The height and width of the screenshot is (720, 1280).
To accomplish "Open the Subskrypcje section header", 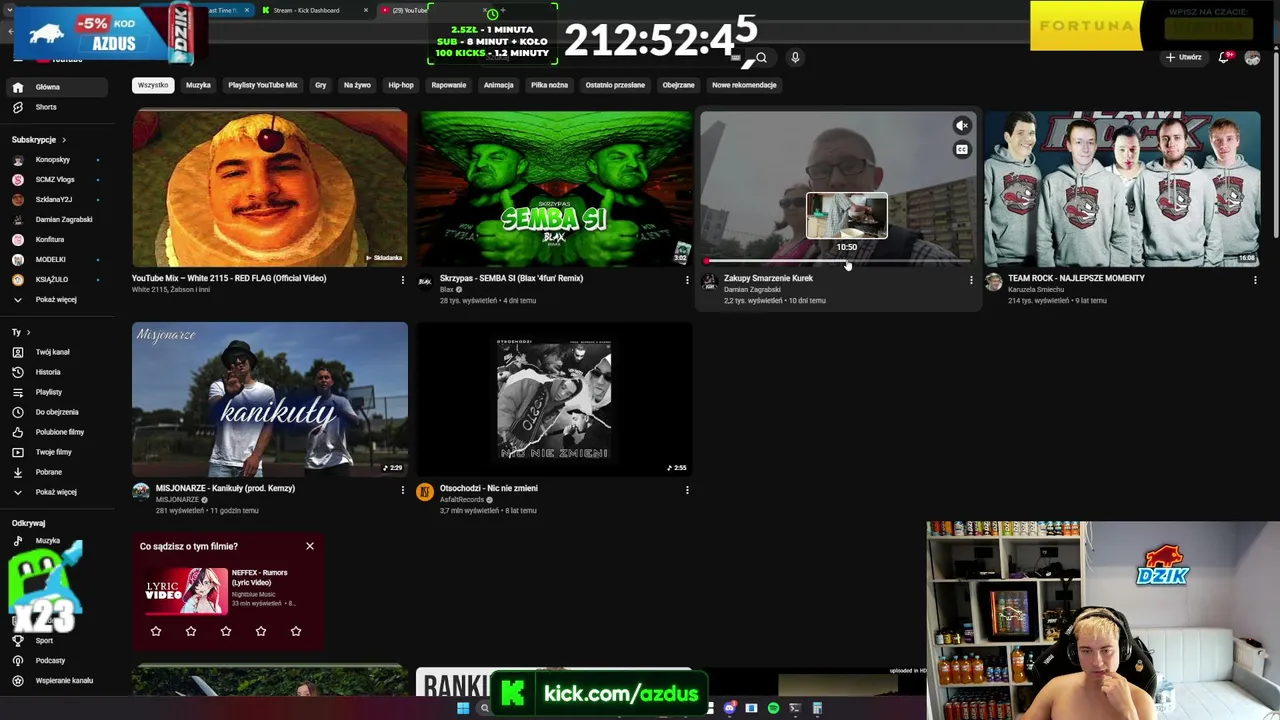I will [x=39, y=140].
